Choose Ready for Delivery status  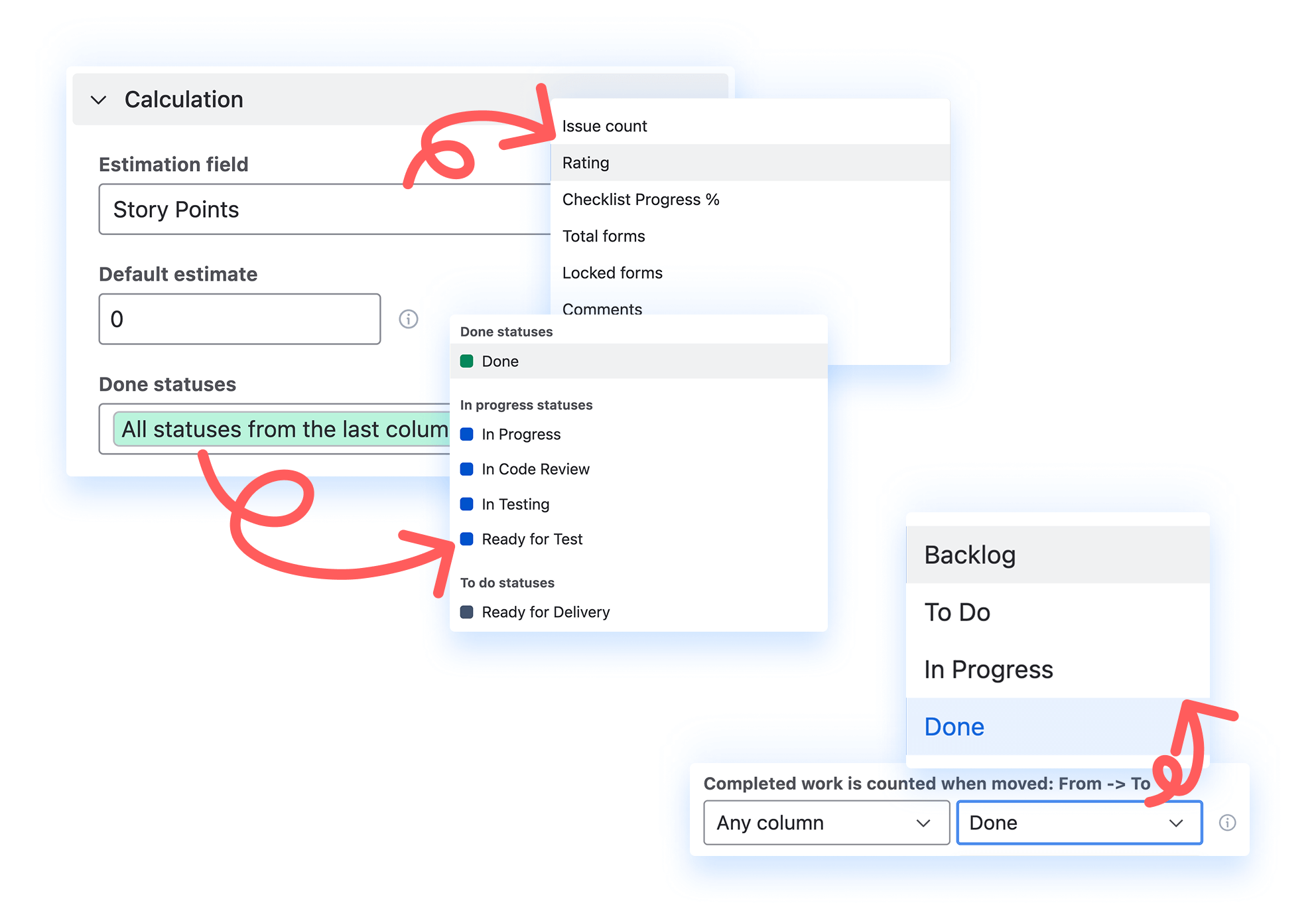pyautogui.click(x=545, y=612)
